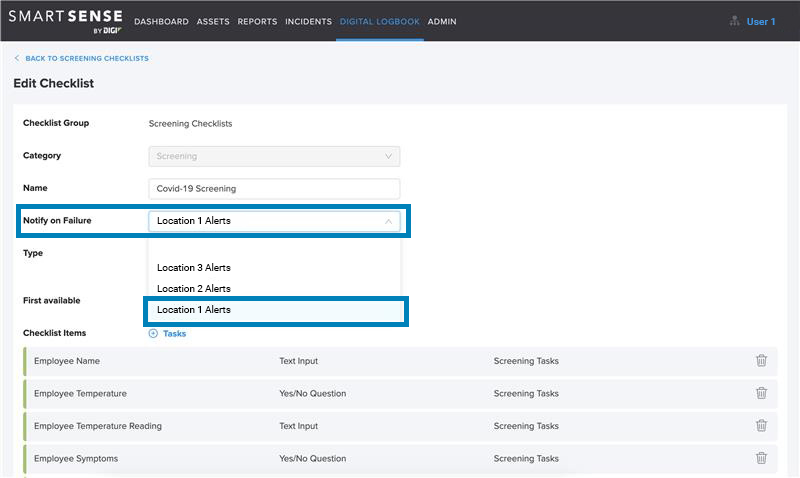Click Yes/No Question type of Employee Symptoms

pyautogui.click(x=312, y=458)
